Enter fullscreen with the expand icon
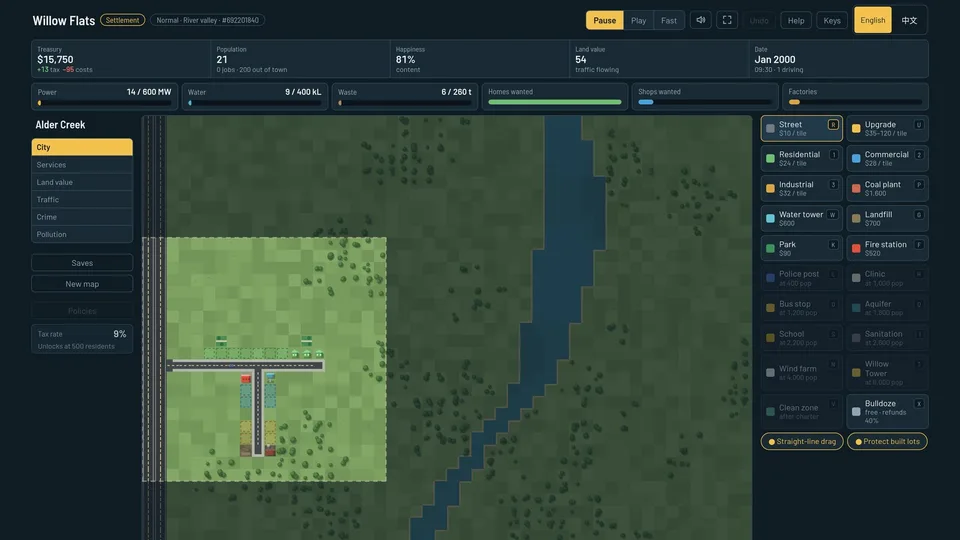The image size is (960, 540). coord(727,20)
